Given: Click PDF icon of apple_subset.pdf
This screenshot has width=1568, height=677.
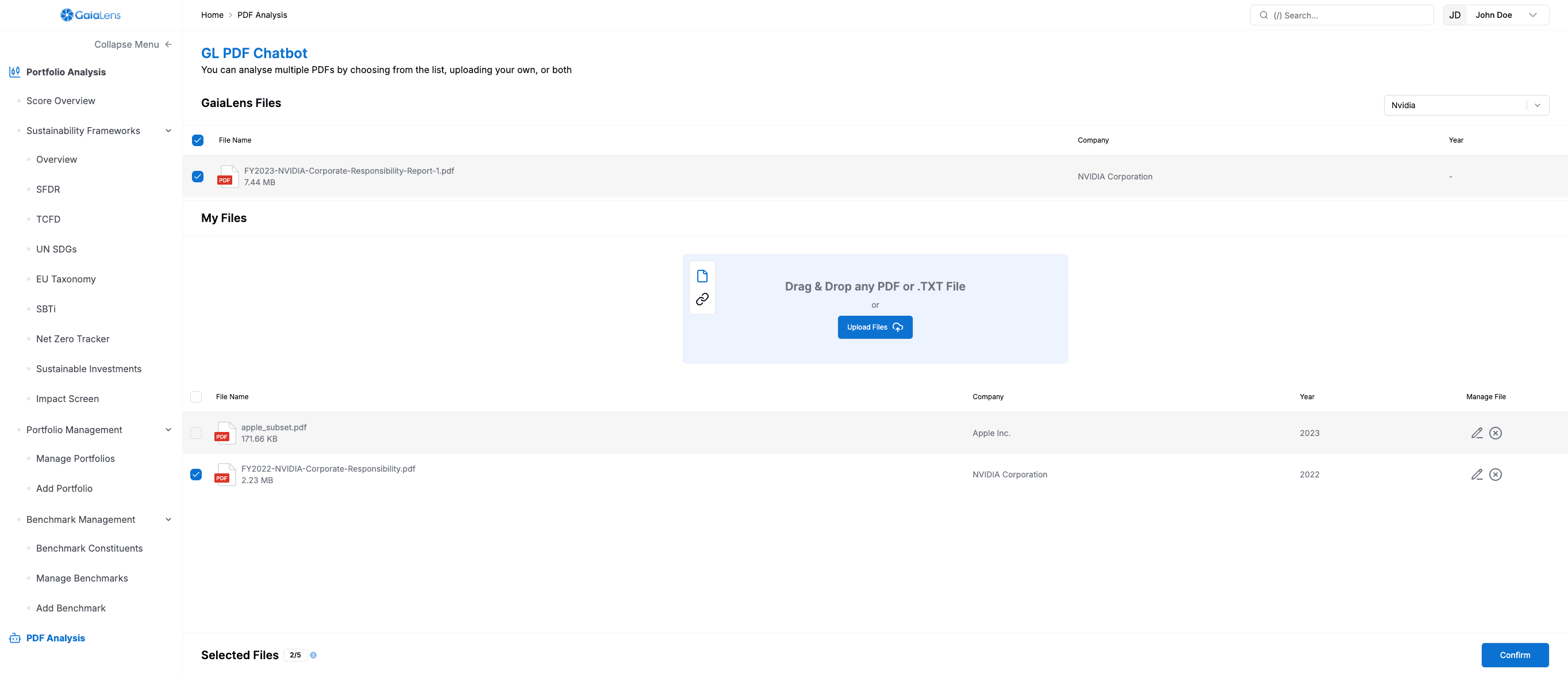Looking at the screenshot, I should (x=225, y=433).
